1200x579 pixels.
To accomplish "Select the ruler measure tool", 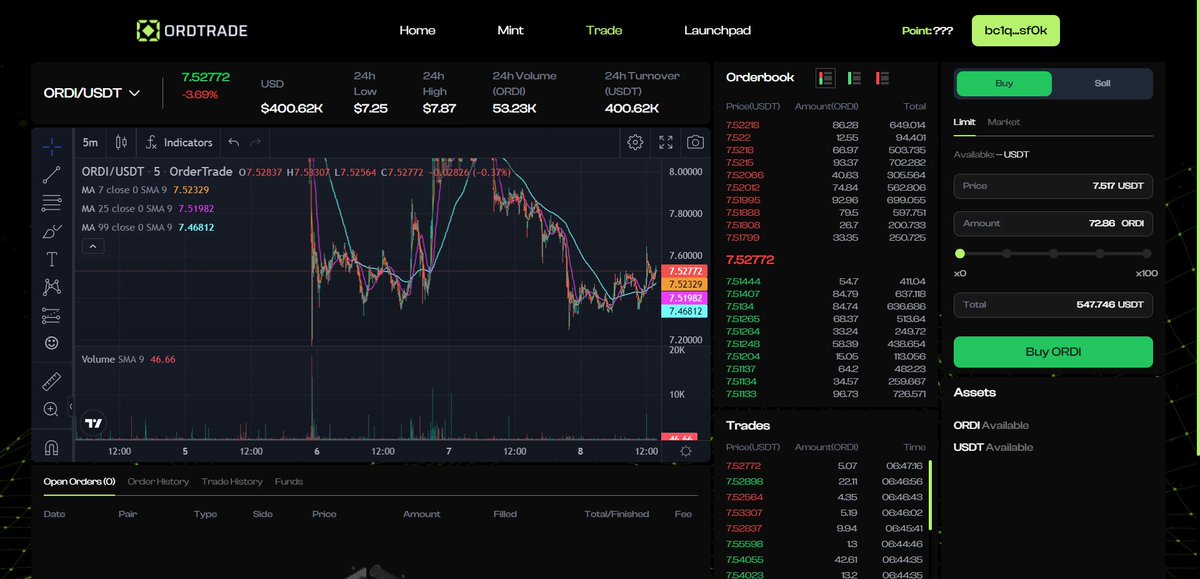I will pyautogui.click(x=52, y=381).
